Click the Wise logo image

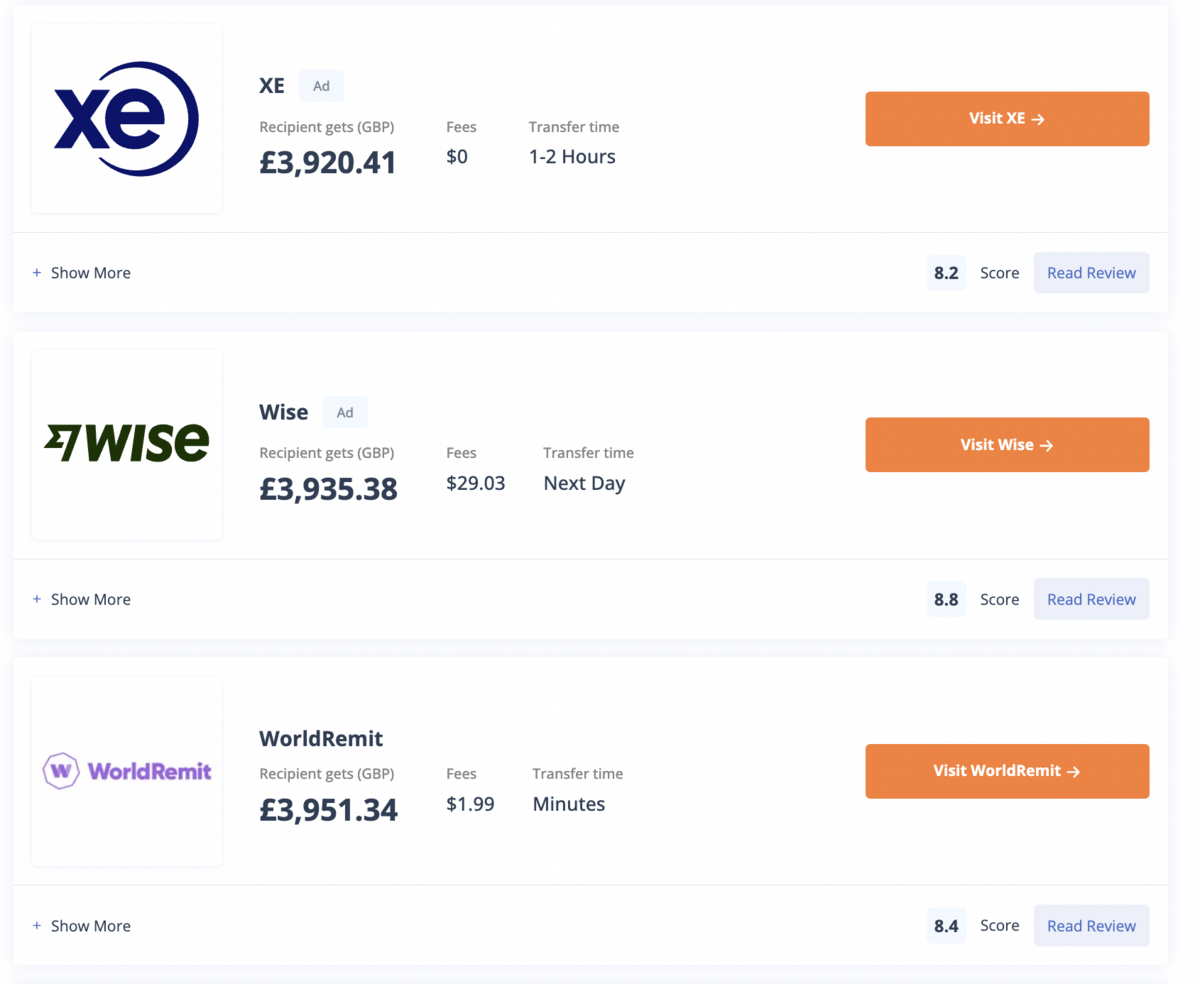click(x=127, y=444)
